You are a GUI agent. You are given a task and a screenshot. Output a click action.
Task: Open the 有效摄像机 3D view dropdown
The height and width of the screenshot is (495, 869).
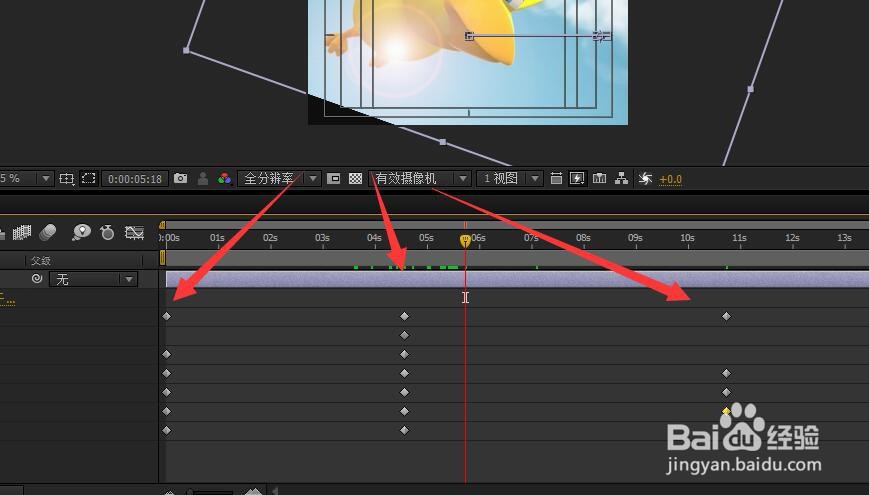[x=421, y=178]
